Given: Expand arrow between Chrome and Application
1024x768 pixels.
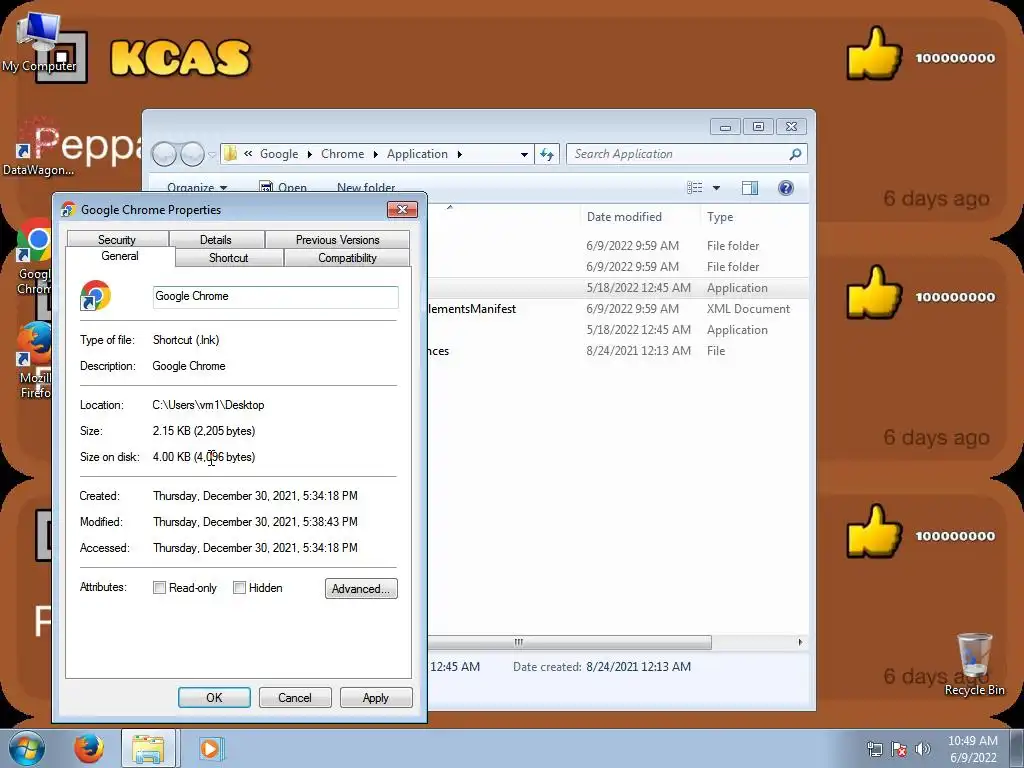Looking at the screenshot, I should pos(376,155).
